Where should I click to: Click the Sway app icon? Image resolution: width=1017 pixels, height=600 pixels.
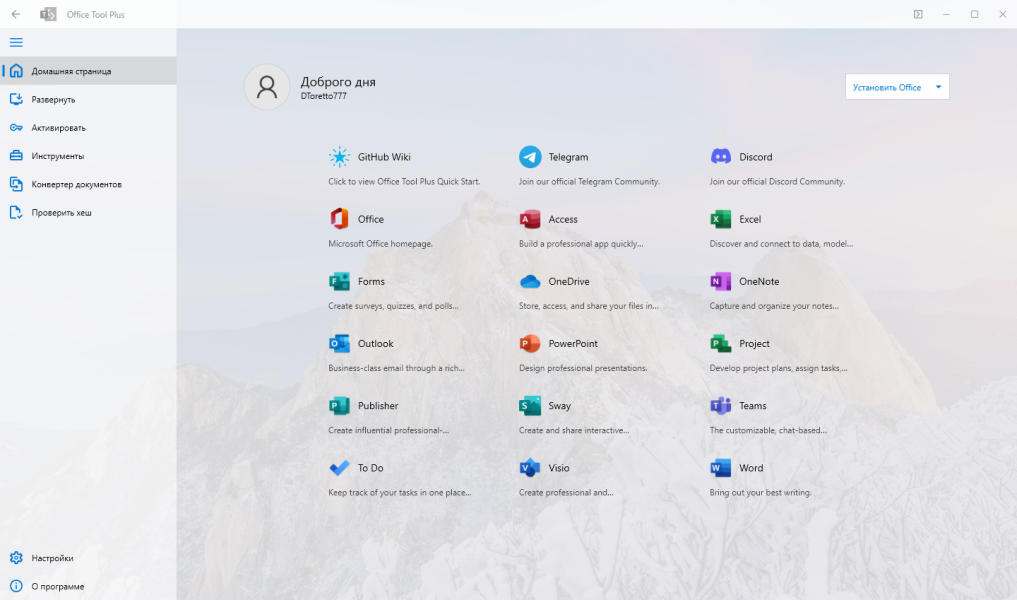(x=530, y=406)
